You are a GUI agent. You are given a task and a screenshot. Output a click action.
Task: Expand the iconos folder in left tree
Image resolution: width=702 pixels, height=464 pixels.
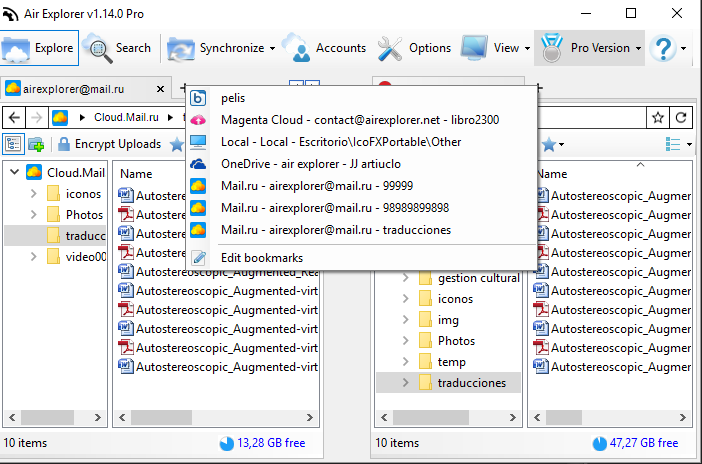tap(34, 193)
